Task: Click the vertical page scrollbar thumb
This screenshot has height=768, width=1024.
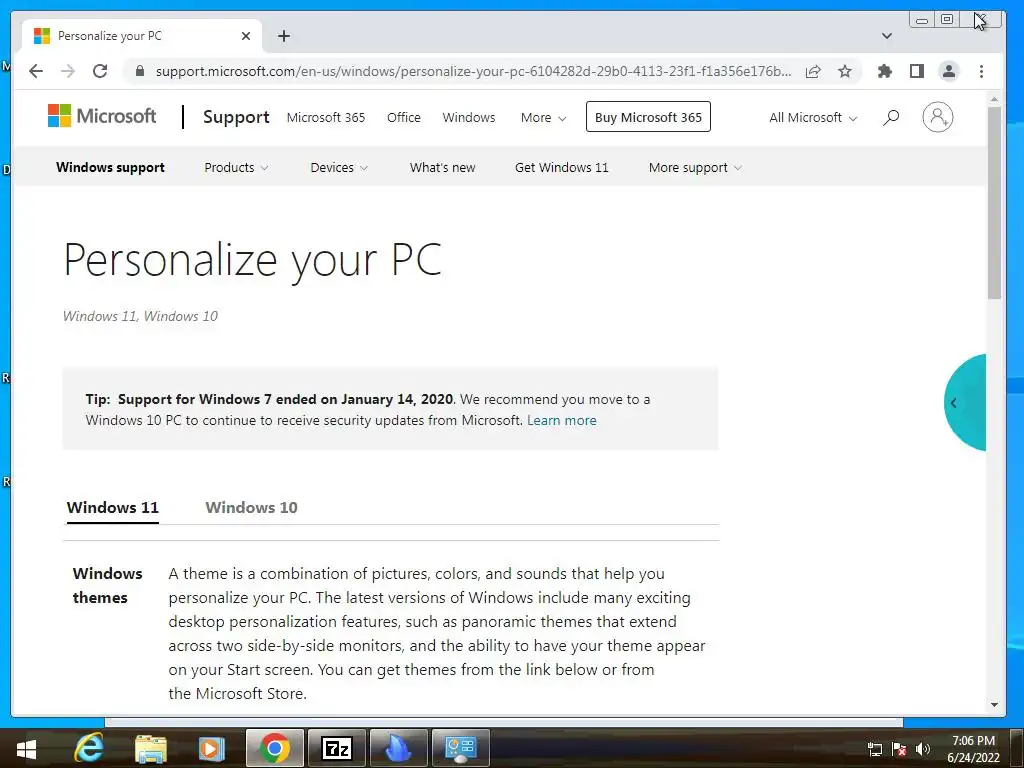Action: click(x=994, y=202)
